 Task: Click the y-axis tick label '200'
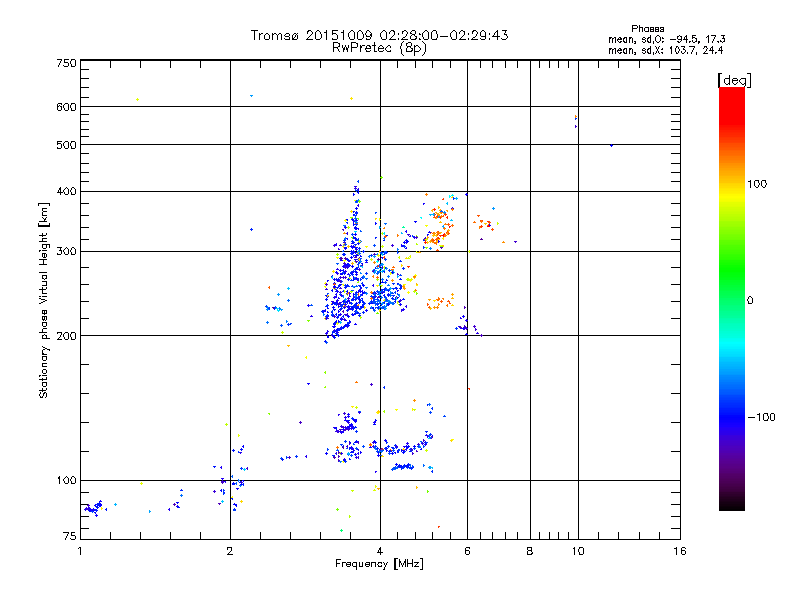[66, 336]
